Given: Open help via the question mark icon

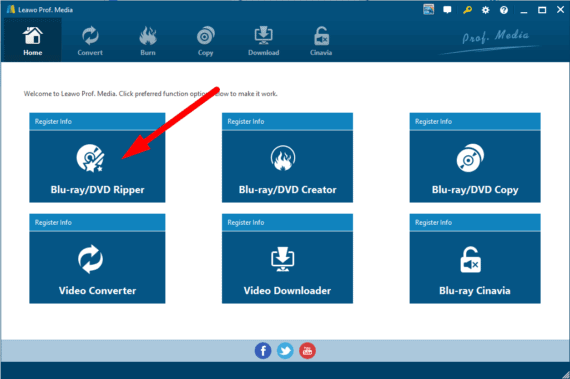Looking at the screenshot, I should pyautogui.click(x=504, y=10).
